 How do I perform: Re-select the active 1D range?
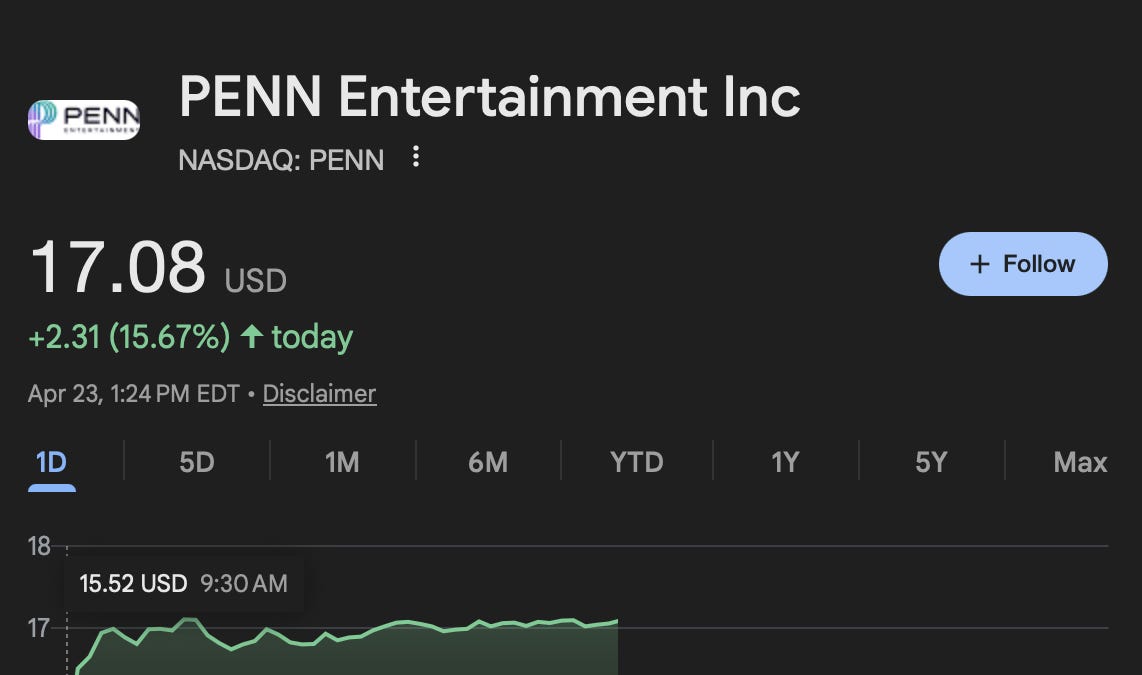[x=52, y=462]
